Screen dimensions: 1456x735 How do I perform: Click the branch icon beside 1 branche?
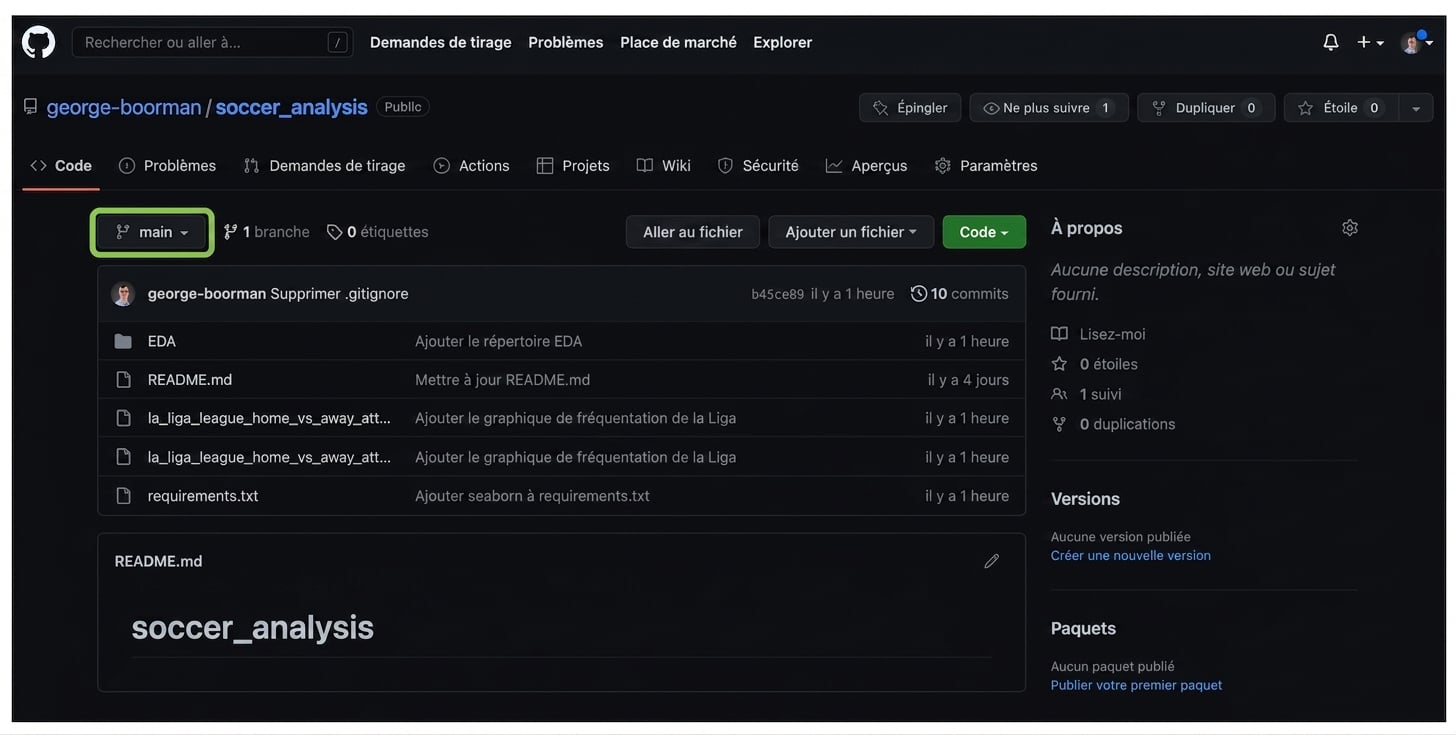[x=231, y=232]
